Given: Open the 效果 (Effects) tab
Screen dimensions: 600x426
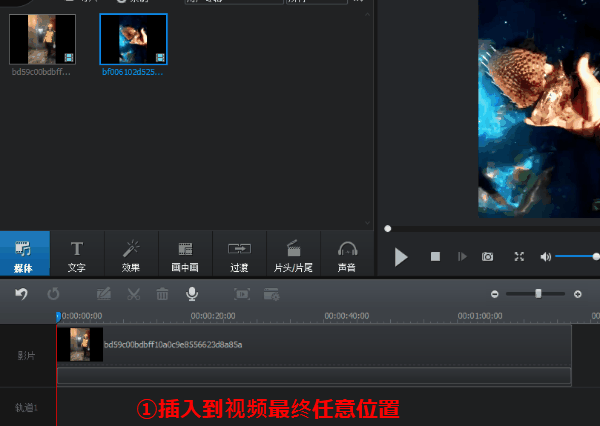Looking at the screenshot, I should tap(131, 253).
